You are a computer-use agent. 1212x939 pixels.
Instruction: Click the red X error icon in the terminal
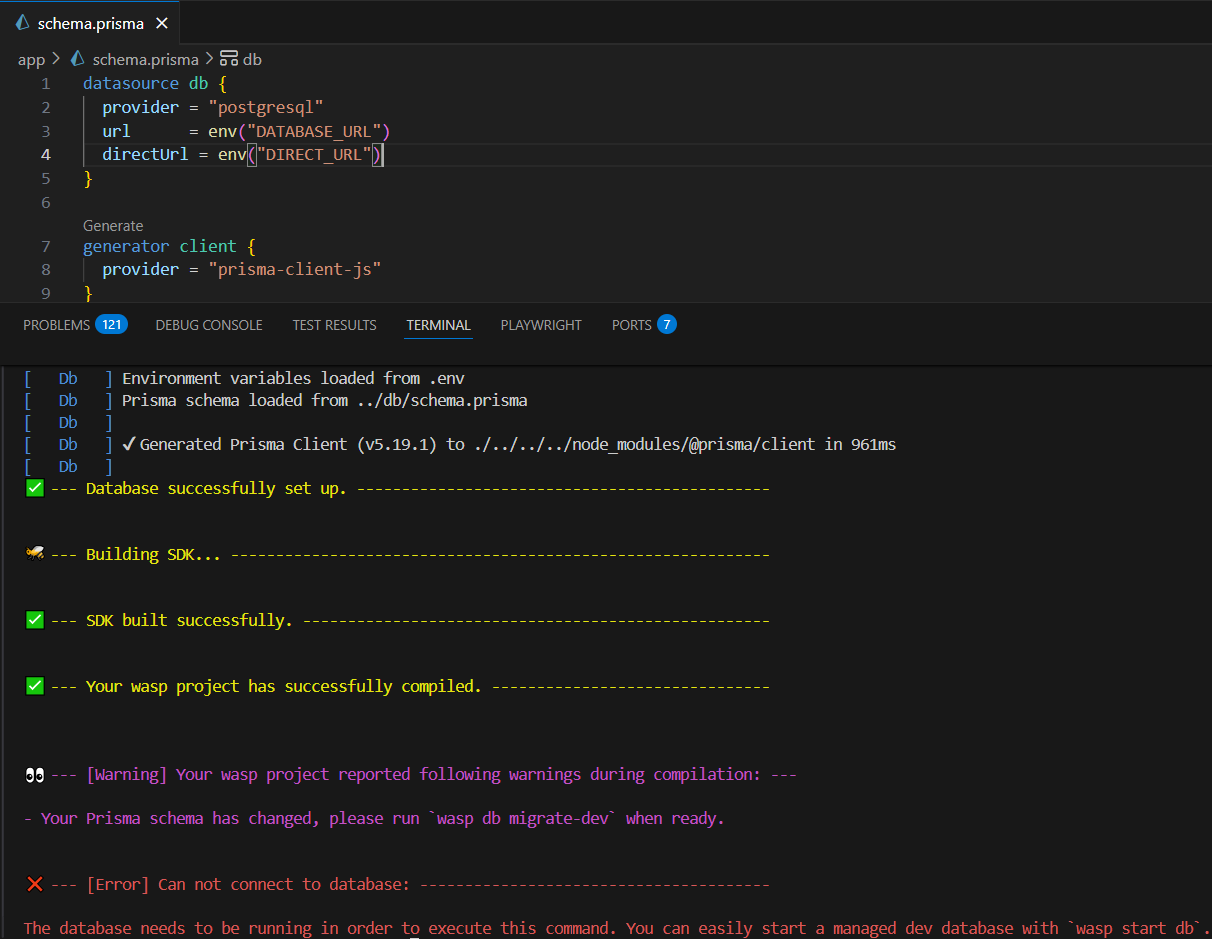[34, 884]
